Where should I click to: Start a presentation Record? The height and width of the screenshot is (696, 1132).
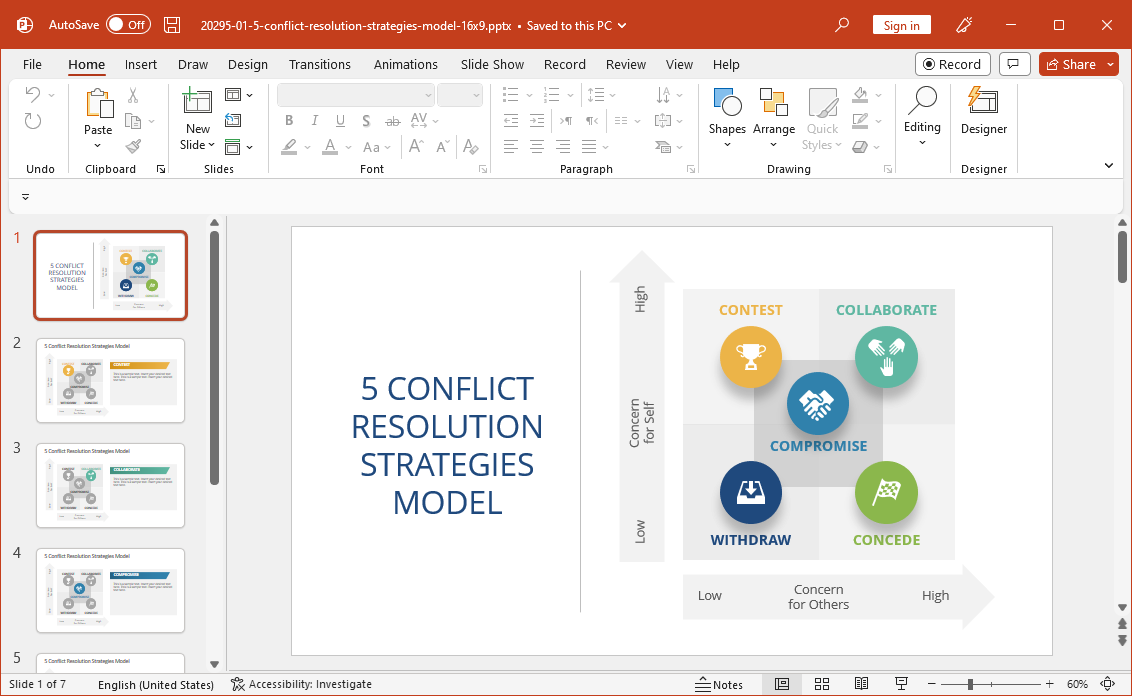(x=952, y=63)
